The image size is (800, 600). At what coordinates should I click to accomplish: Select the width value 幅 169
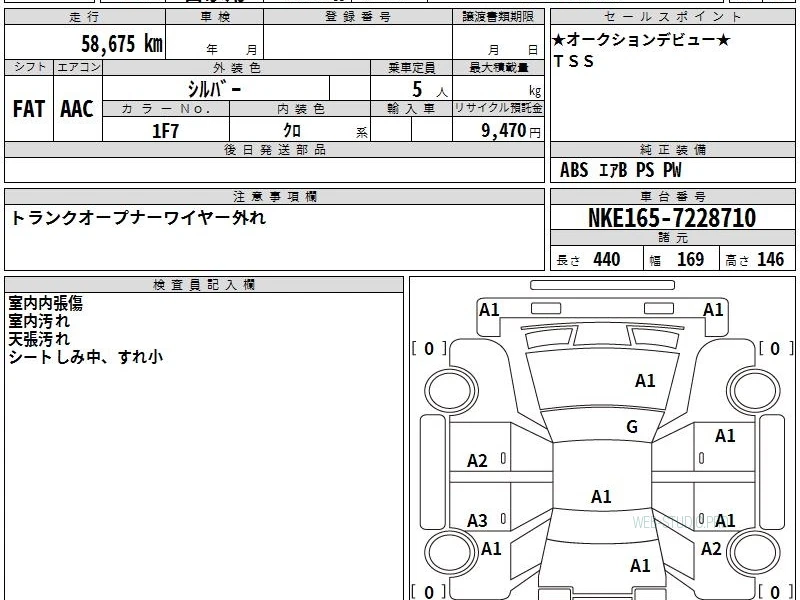(x=677, y=260)
